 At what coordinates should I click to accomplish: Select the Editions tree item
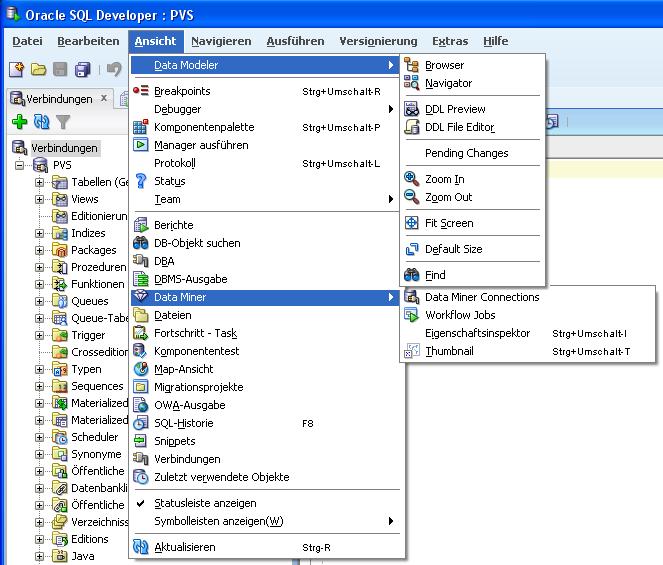click(90, 539)
